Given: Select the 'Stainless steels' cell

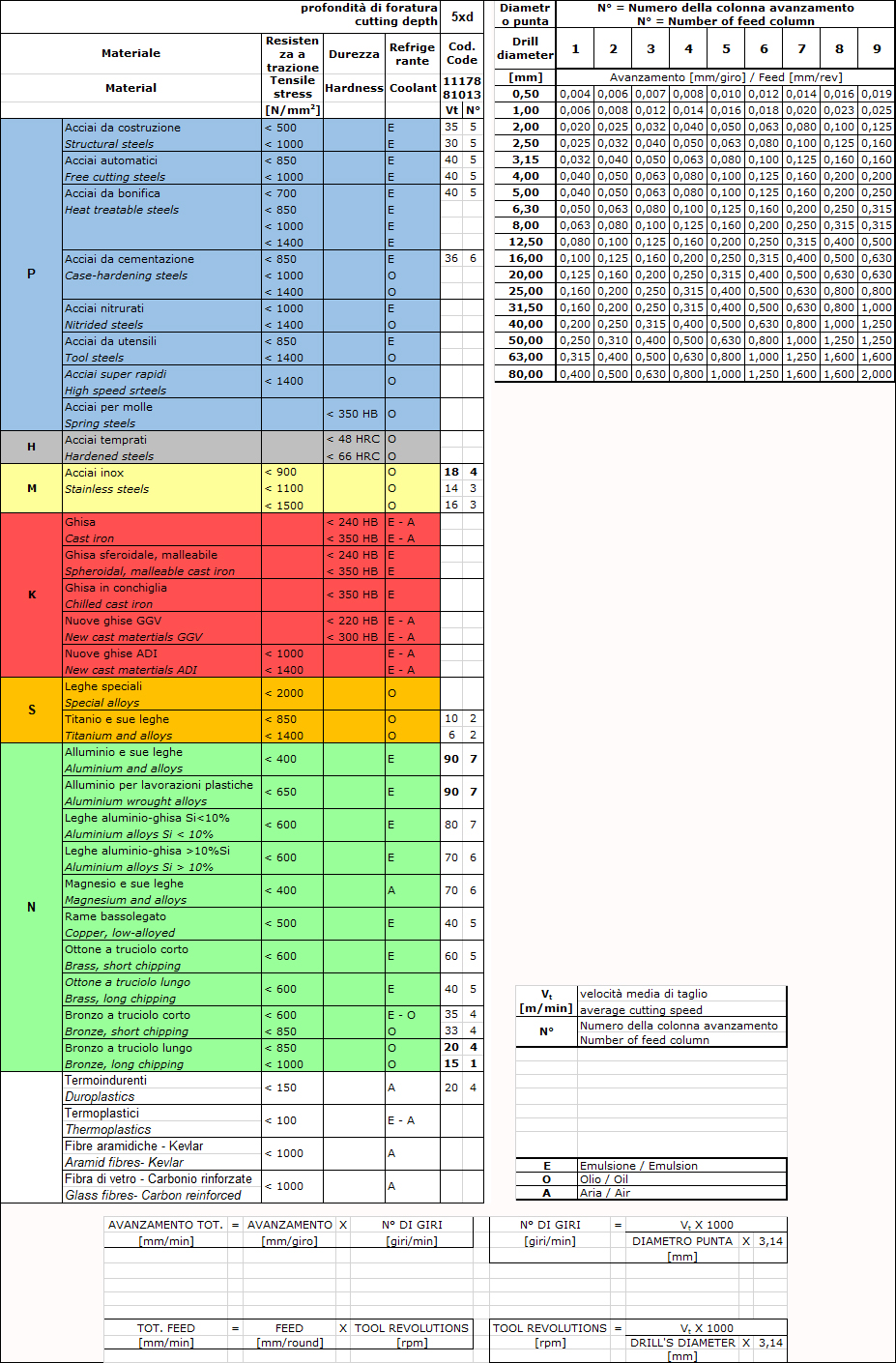Looking at the screenshot, I should point(162,489).
